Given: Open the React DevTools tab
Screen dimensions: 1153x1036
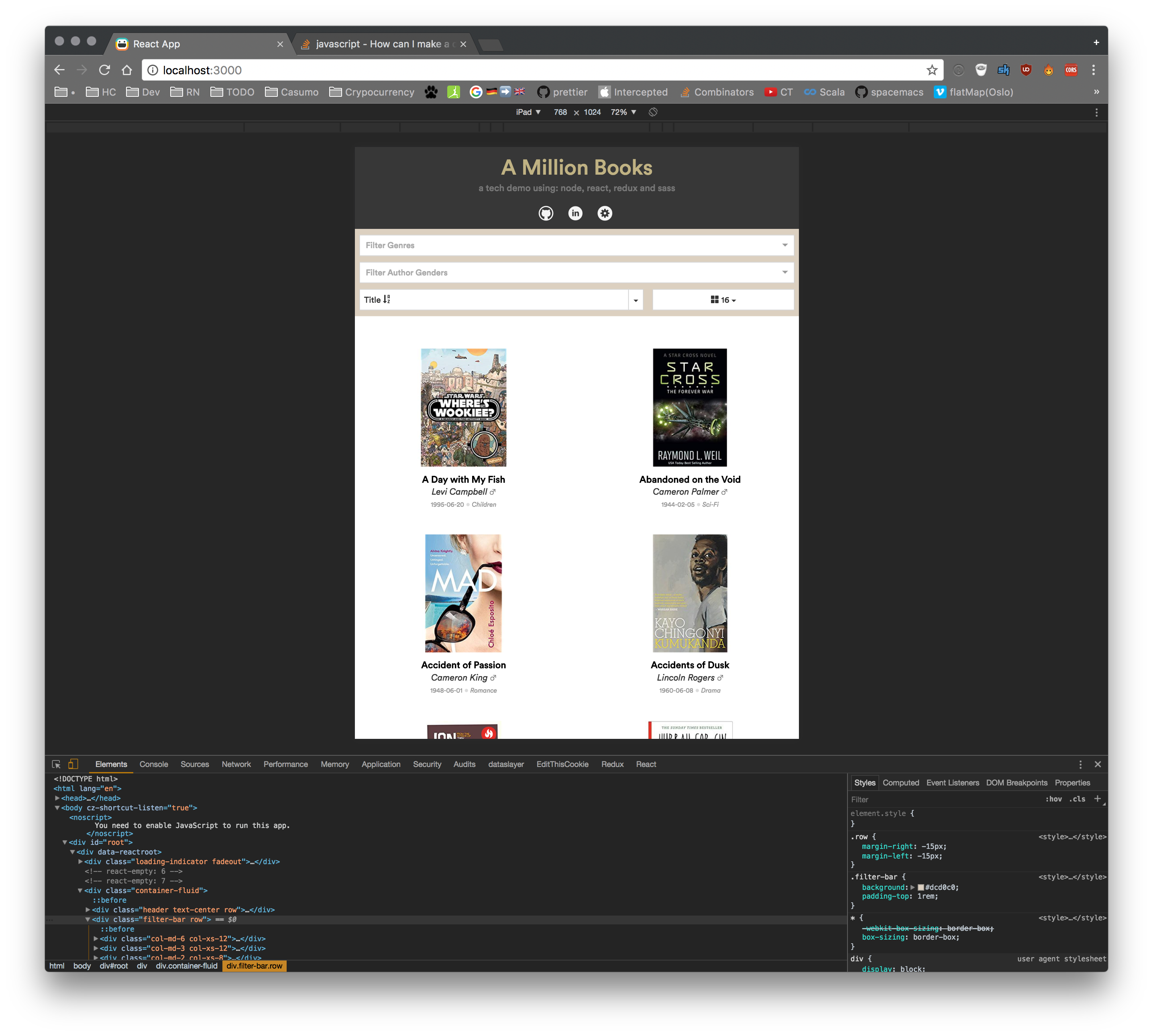Looking at the screenshot, I should tap(646, 765).
